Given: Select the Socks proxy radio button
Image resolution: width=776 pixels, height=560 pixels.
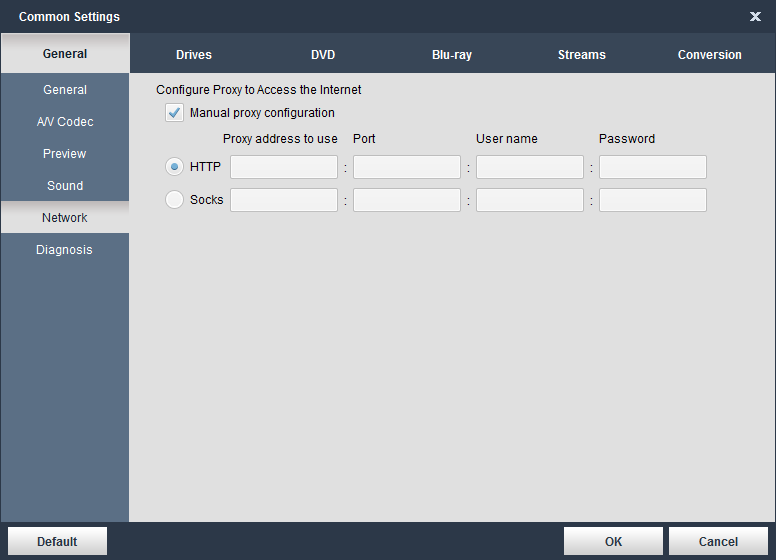Looking at the screenshot, I should pyautogui.click(x=175, y=200).
